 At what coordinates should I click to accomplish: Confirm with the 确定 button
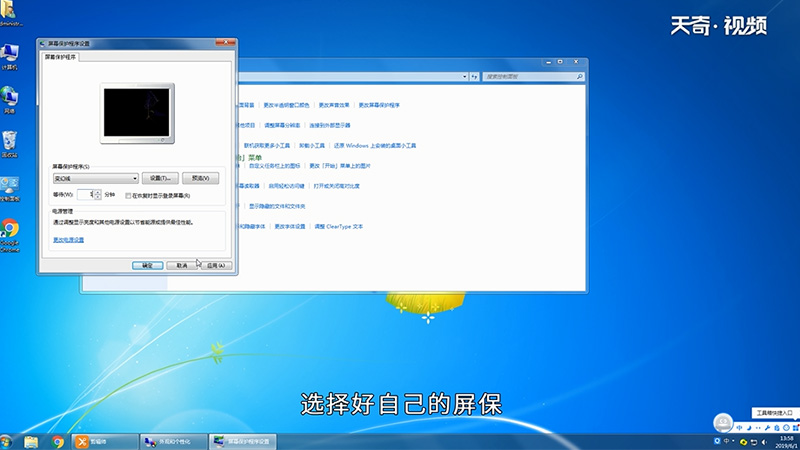pyautogui.click(x=147, y=265)
